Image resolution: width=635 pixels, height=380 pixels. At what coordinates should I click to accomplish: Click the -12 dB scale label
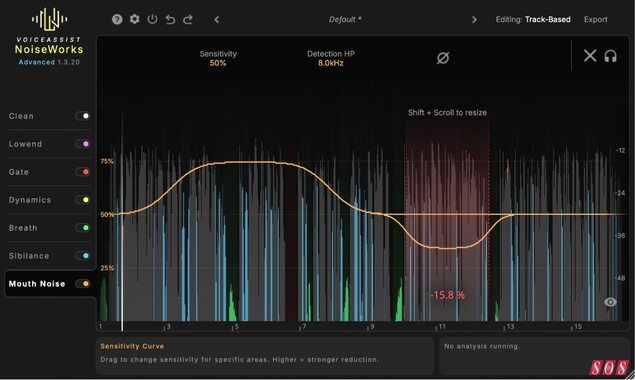pyautogui.click(x=620, y=150)
